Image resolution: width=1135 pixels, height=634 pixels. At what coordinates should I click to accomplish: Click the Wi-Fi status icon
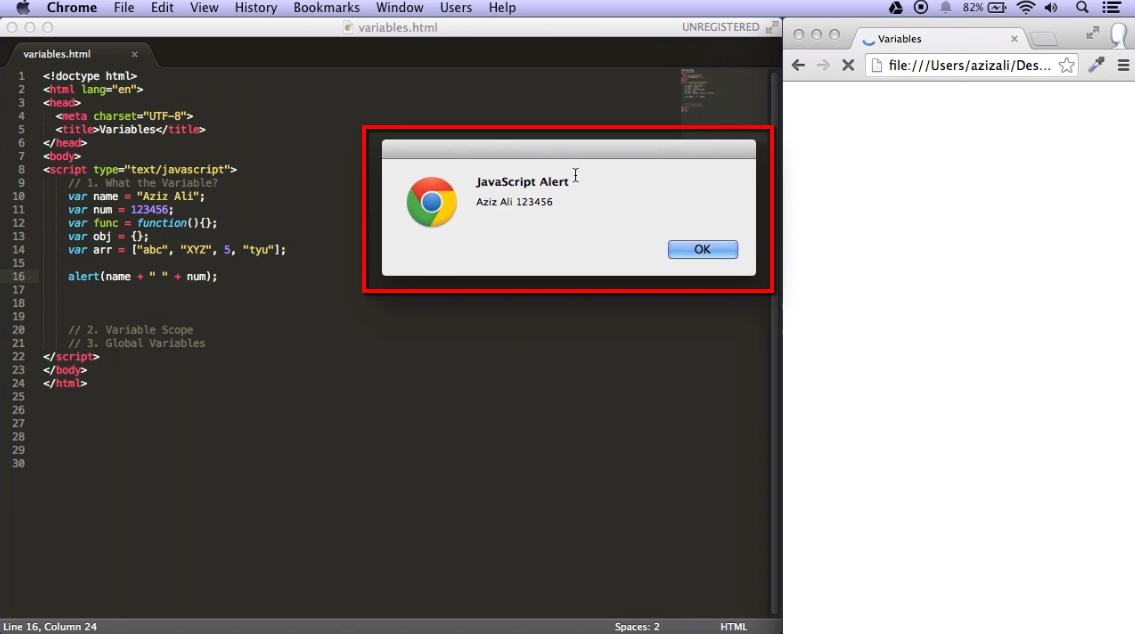coord(1025,8)
